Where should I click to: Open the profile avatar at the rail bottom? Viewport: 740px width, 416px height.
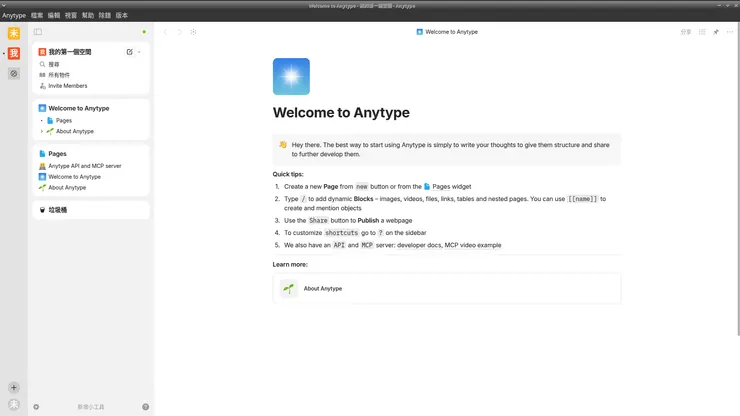click(14, 405)
